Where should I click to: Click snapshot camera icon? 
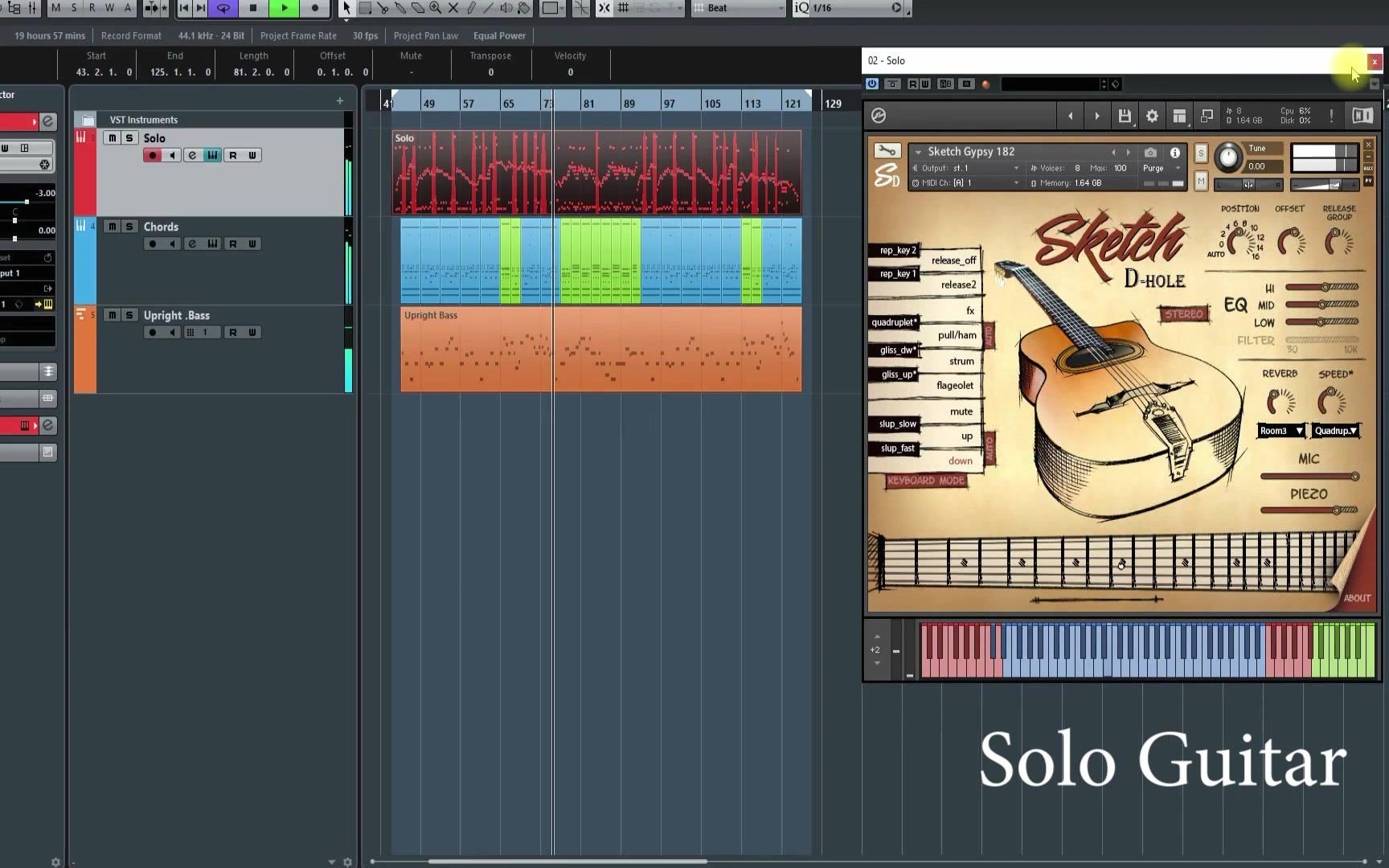pyautogui.click(x=1150, y=152)
